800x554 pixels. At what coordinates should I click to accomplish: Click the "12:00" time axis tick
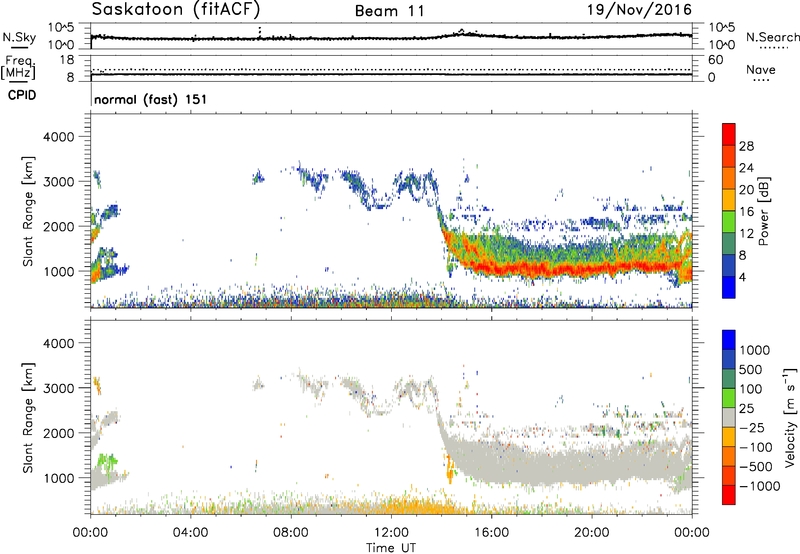(391, 533)
